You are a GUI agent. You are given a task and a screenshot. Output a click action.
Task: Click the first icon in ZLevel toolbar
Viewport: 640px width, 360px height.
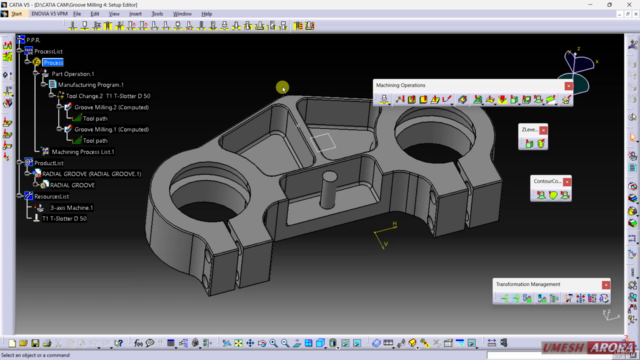529,143
